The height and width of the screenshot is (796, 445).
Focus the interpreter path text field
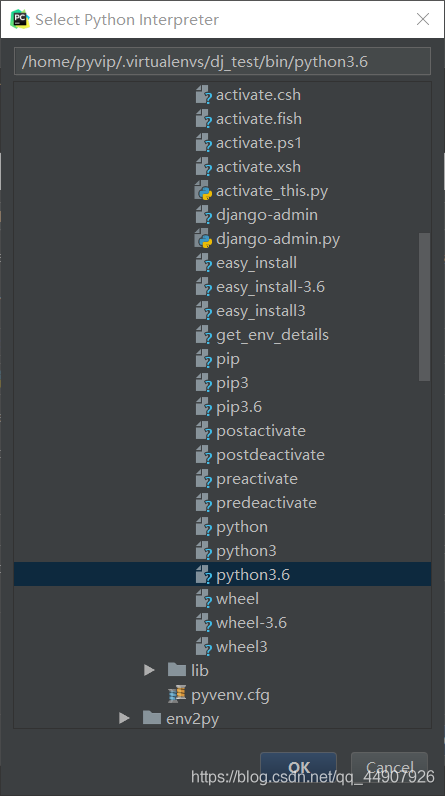(222, 61)
